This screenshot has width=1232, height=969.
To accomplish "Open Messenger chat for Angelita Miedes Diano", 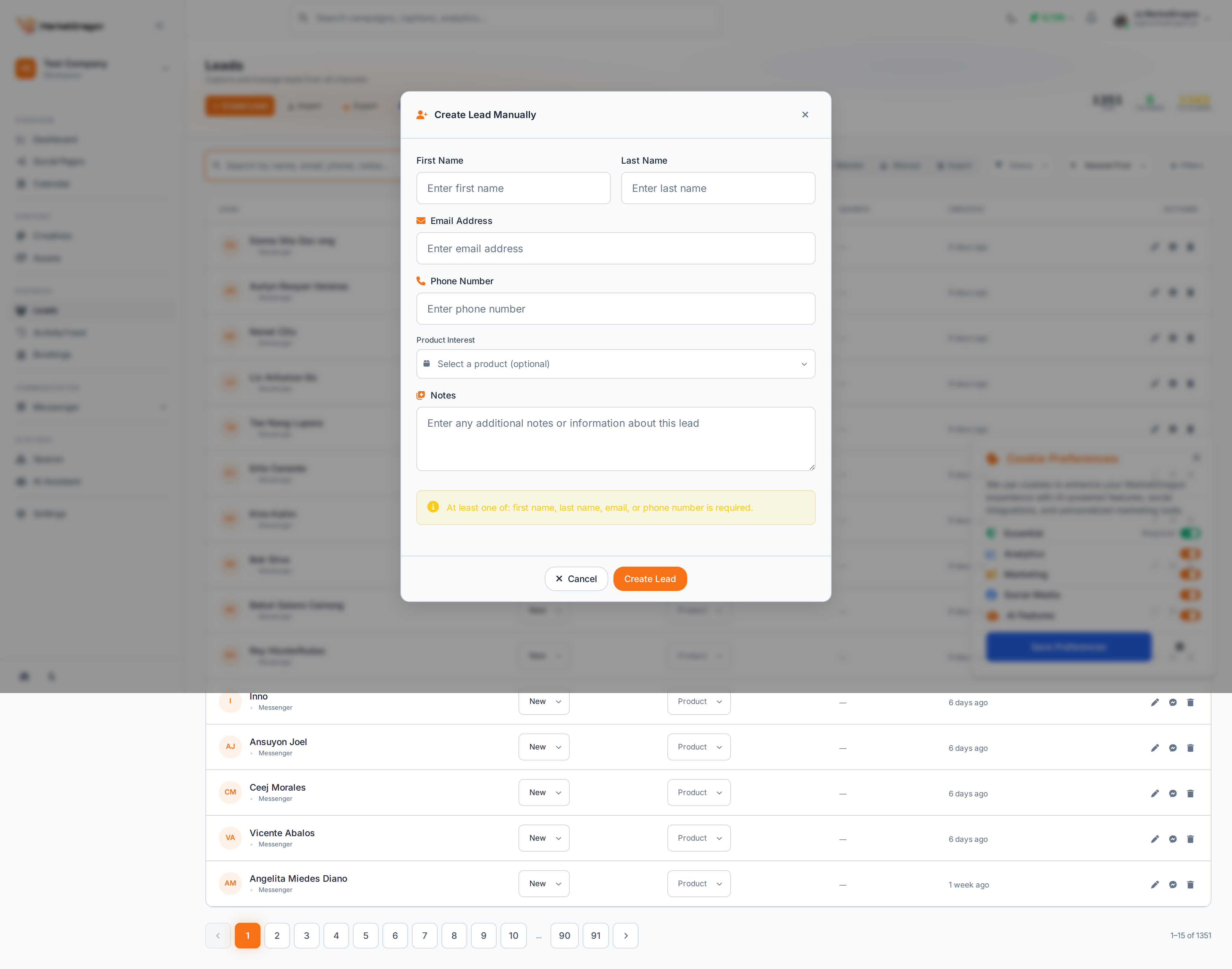I will (1172, 885).
